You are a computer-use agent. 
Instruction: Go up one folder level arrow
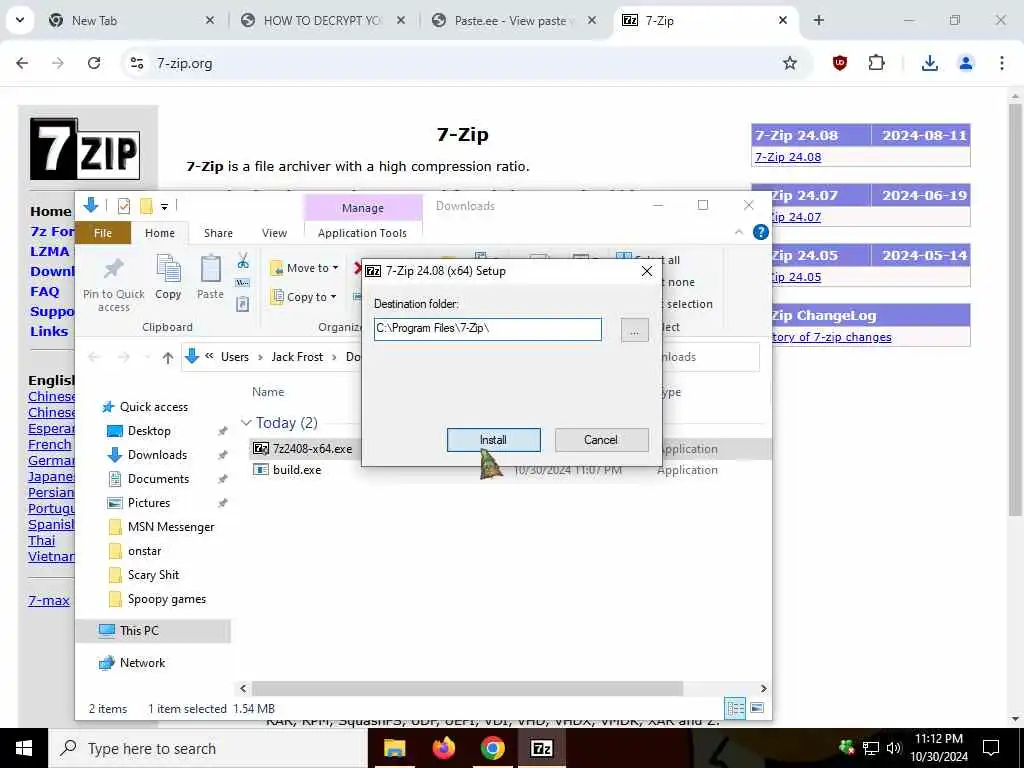click(x=168, y=357)
